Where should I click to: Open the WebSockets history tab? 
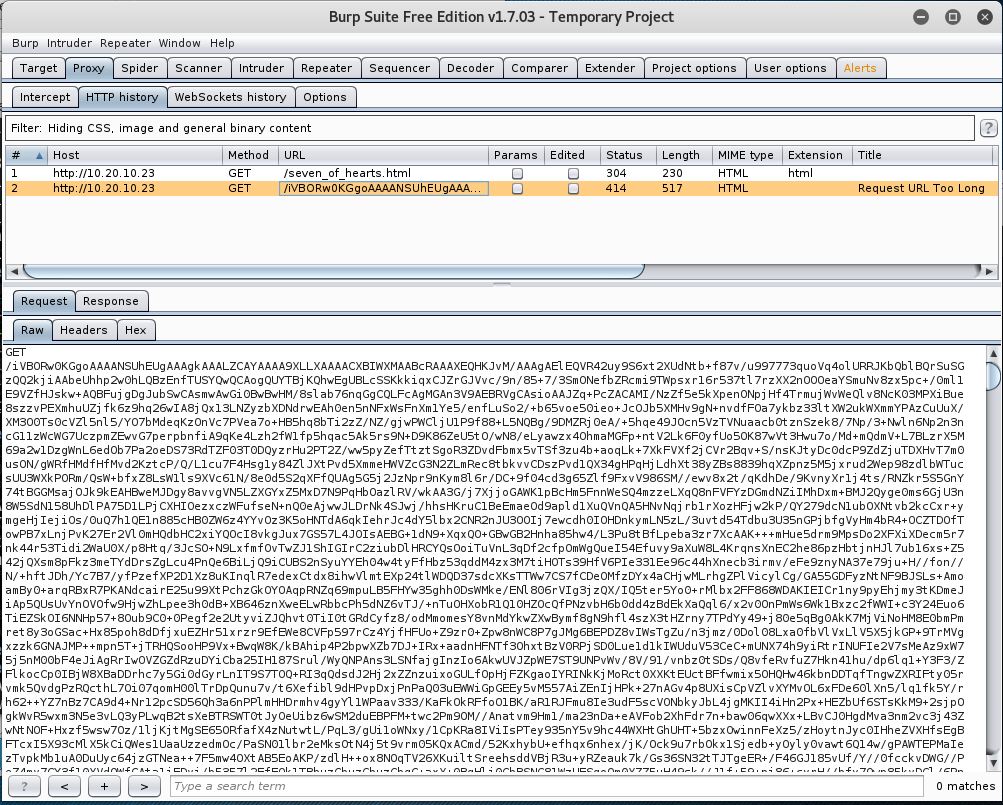230,97
